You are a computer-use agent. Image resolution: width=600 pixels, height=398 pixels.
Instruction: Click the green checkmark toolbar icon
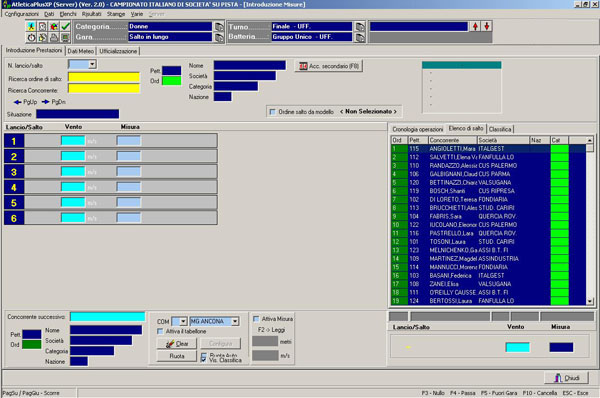tap(65, 26)
